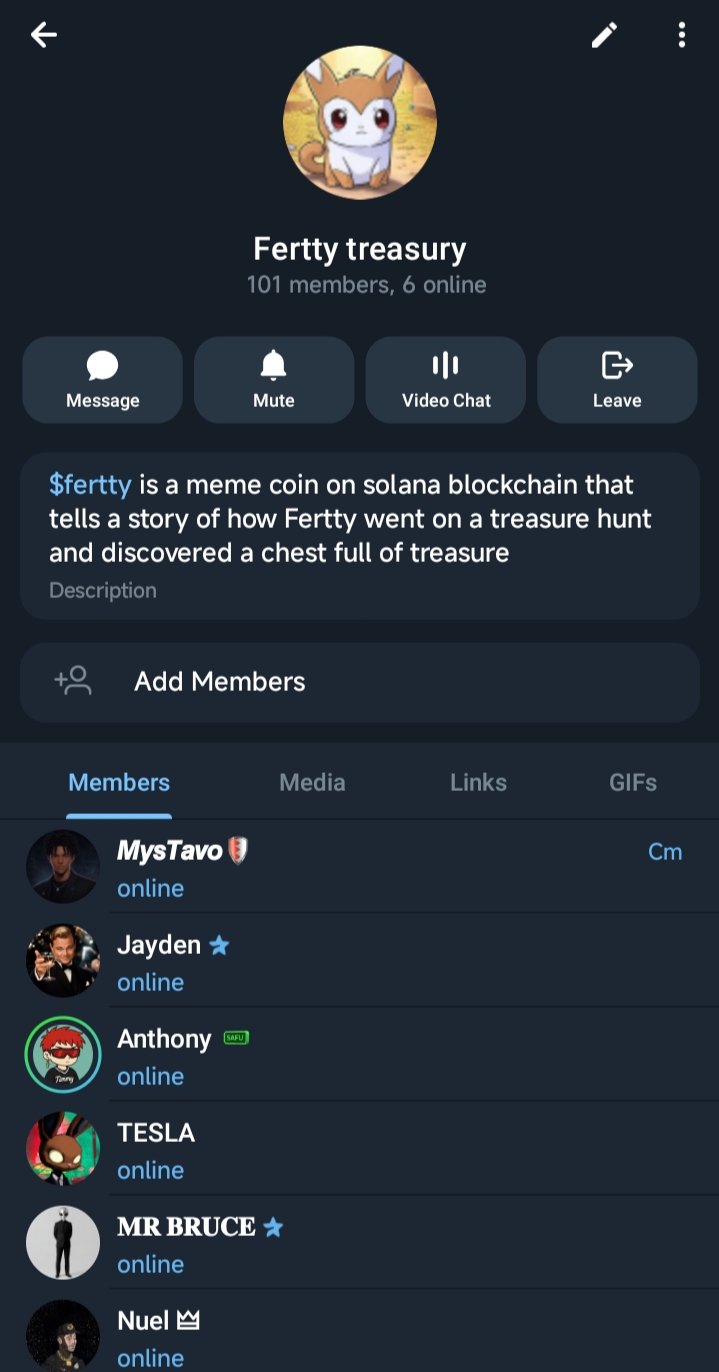Open the $fertty hashtag link
The width and height of the screenshot is (719, 1372).
tap(90, 485)
